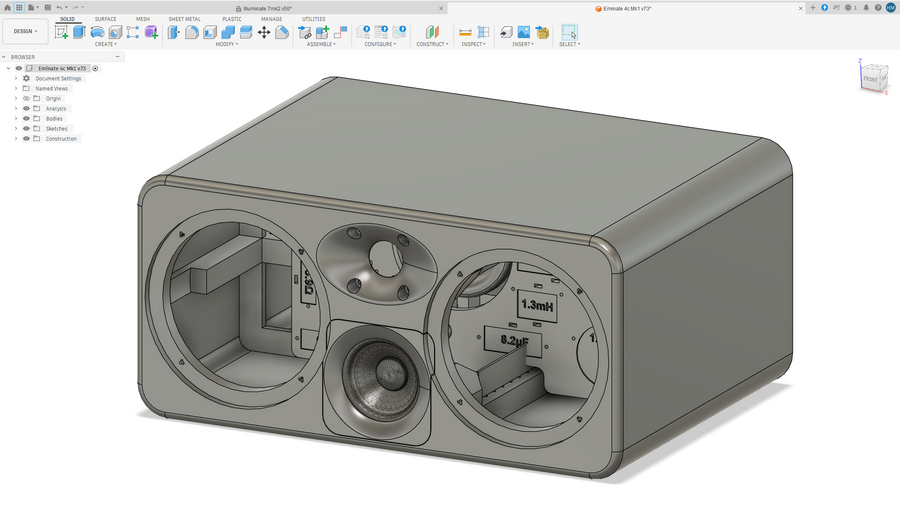Image resolution: width=900 pixels, height=524 pixels.
Task: Select the Revolve tool
Action: pos(98,32)
